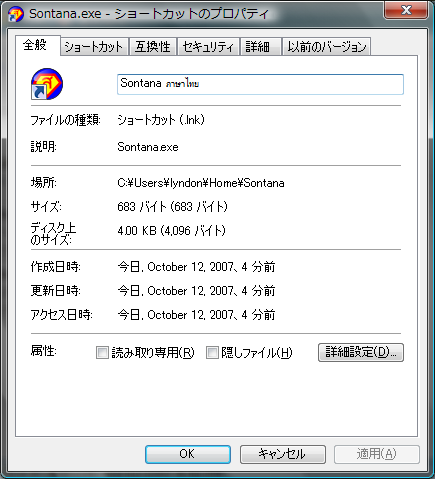Click into the Sontana name text field

coord(260,84)
